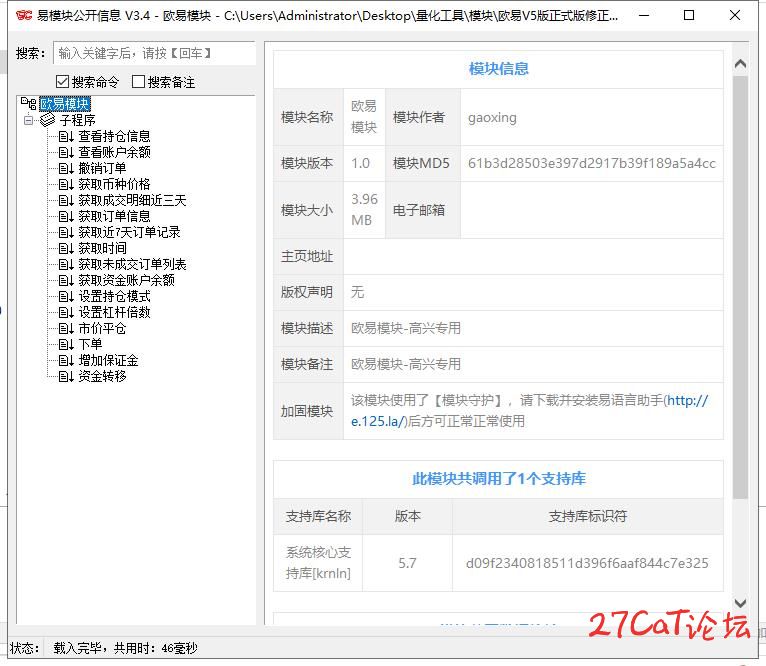This screenshot has height=666, width=766.
Task: Click the 支持库标识符 column header
Action: coord(588,516)
